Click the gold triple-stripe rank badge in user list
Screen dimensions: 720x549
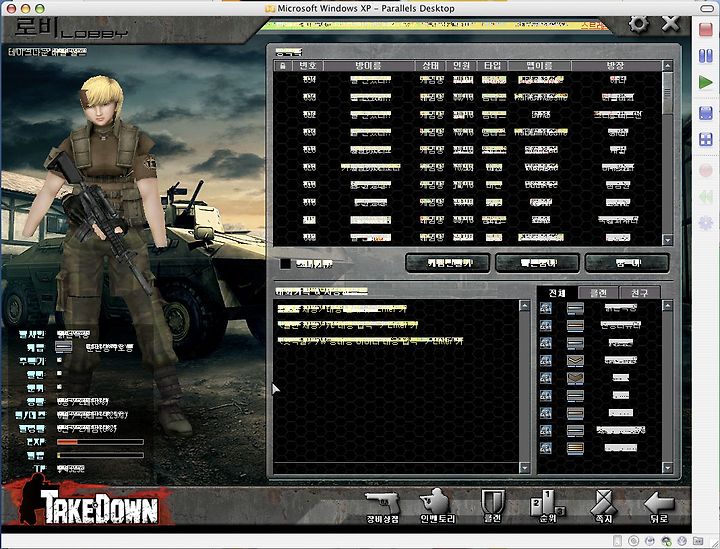coord(575,448)
